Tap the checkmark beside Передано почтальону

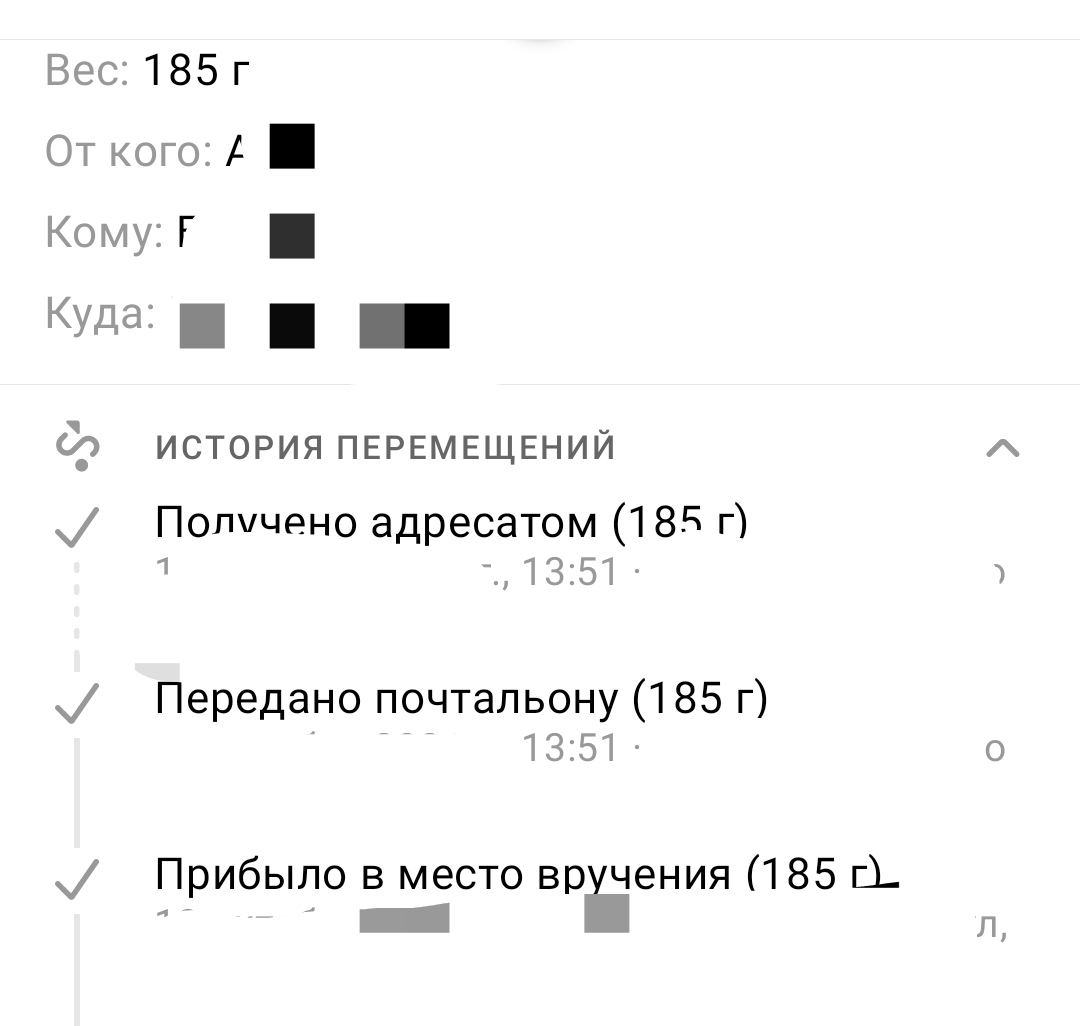click(x=77, y=704)
